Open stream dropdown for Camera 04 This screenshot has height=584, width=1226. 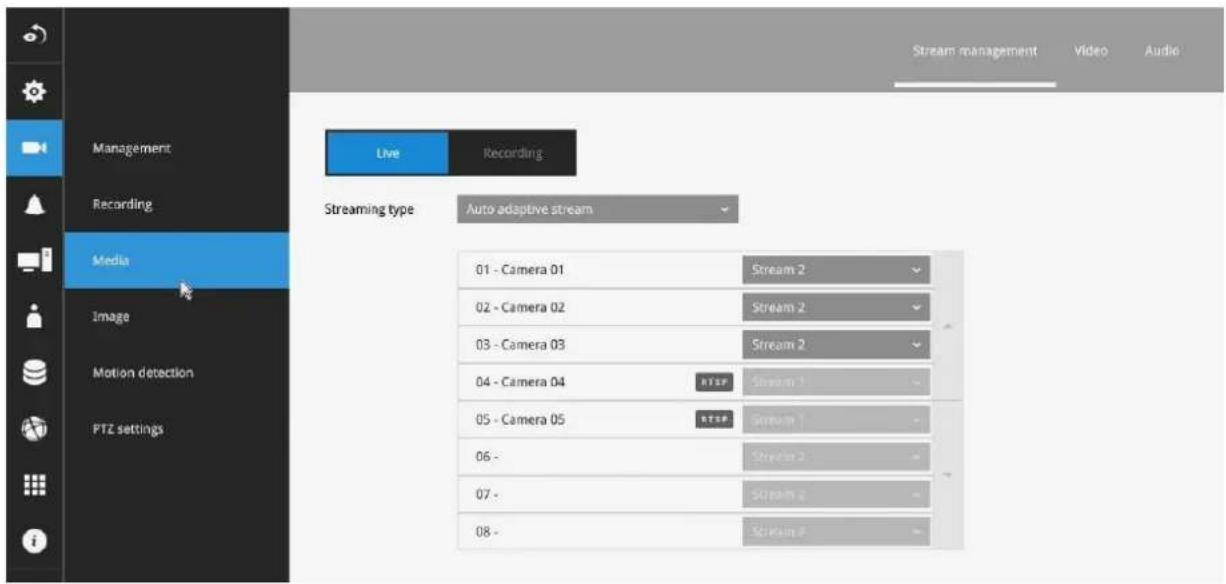836,382
